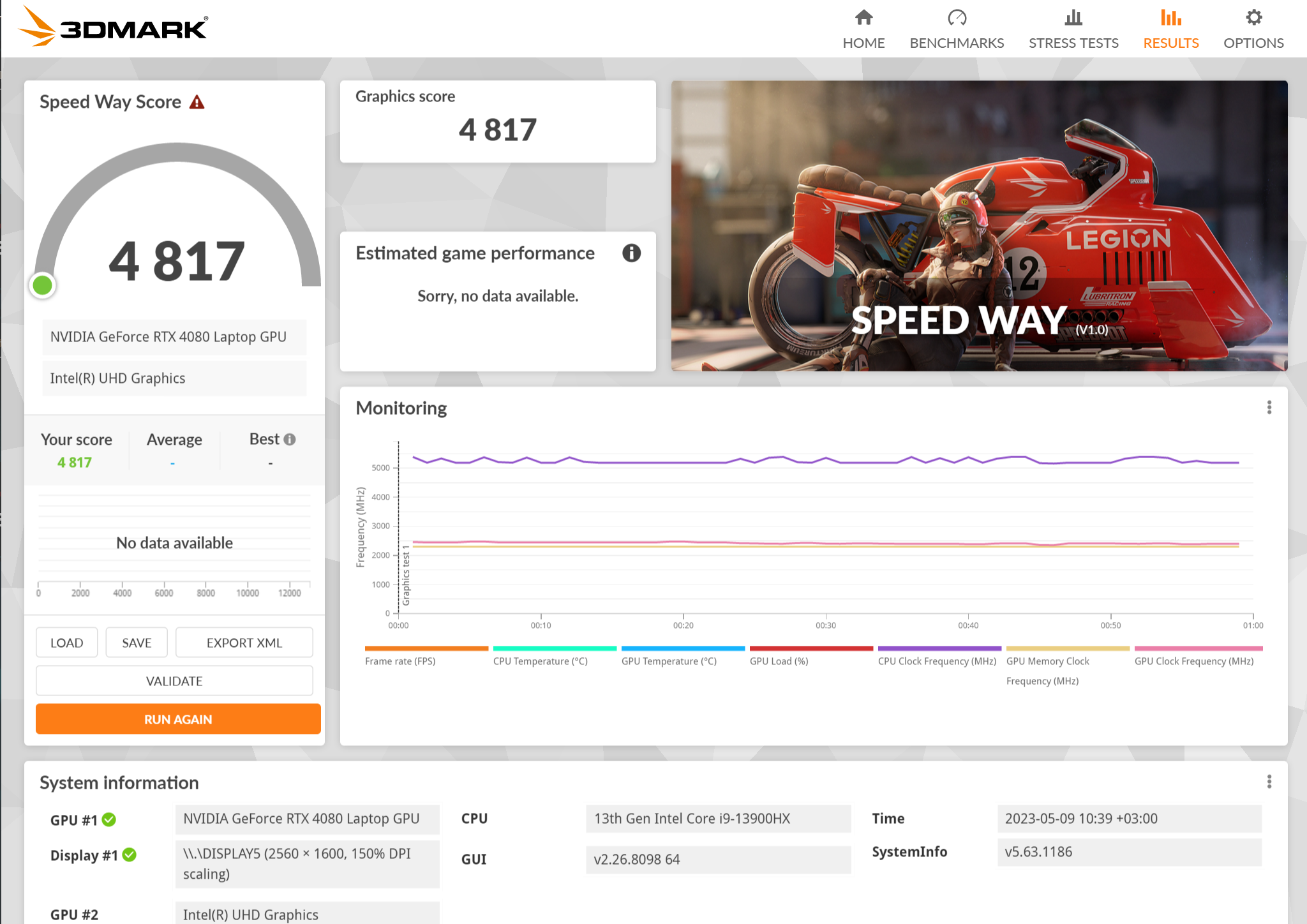Open the Home tab

click(863, 29)
